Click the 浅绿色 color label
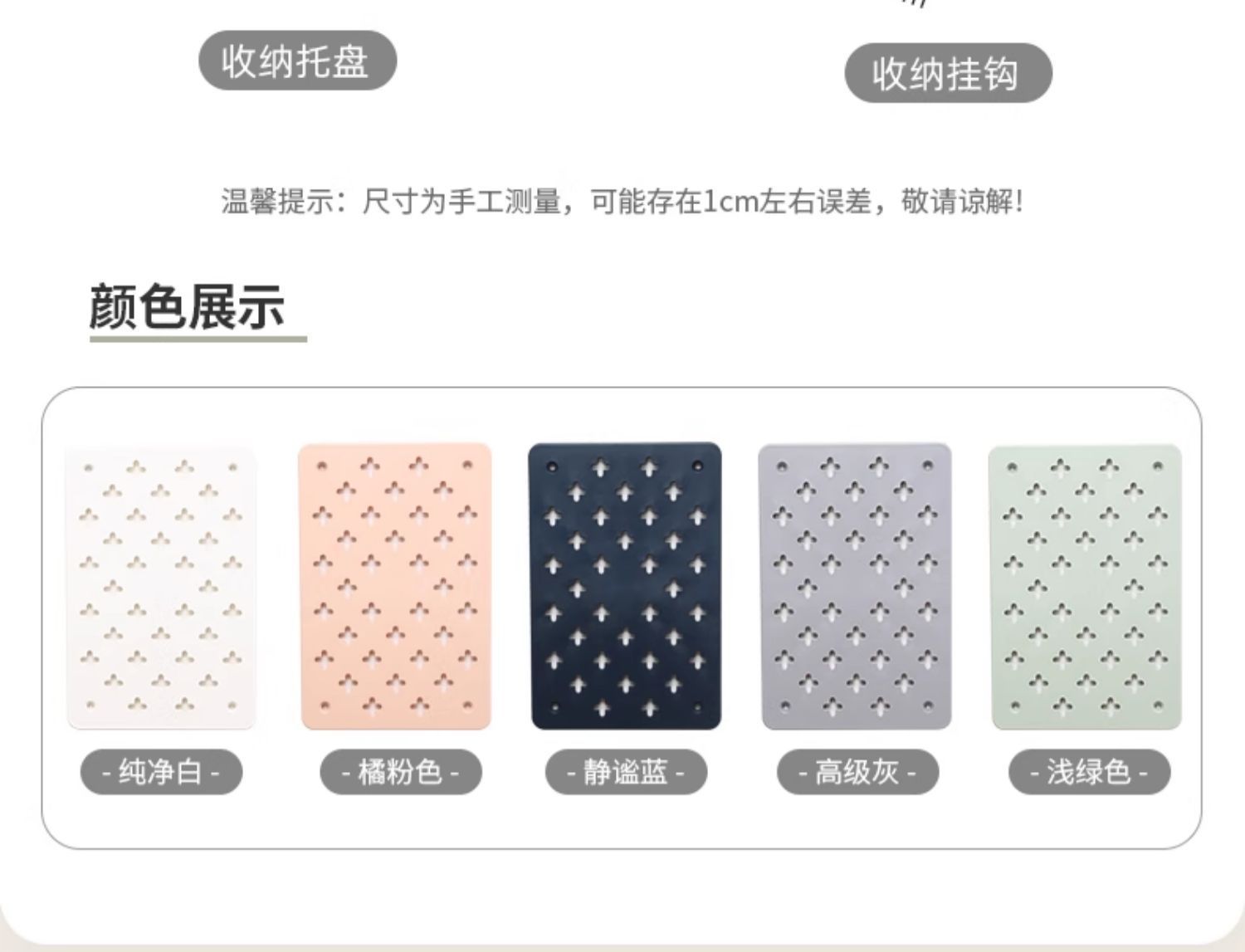The height and width of the screenshot is (952, 1245). (1089, 773)
